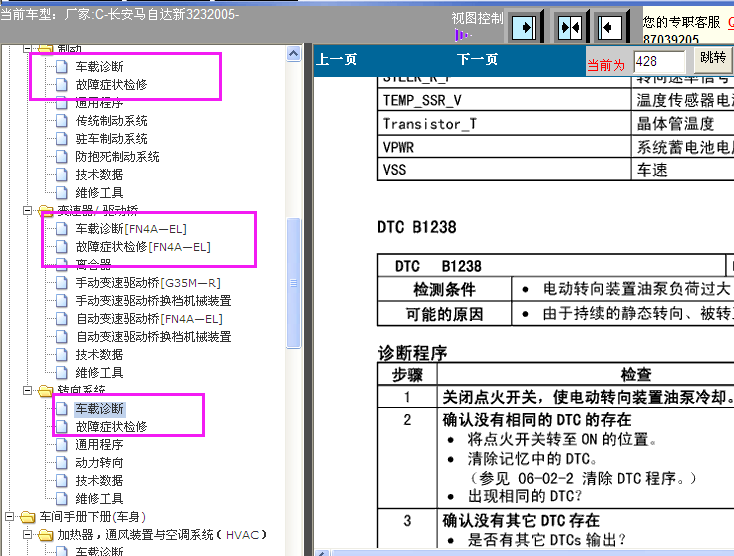Open 通用程序 under 转向系统

[x=99, y=445]
